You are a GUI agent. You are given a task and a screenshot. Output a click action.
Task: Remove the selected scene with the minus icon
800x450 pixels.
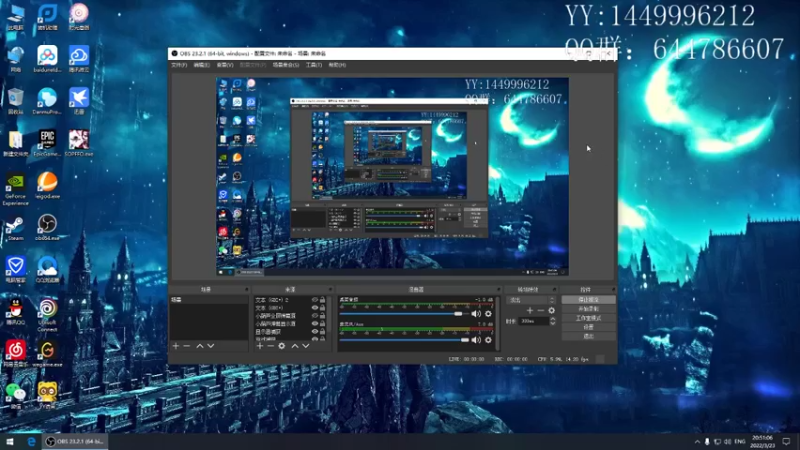[187, 346]
